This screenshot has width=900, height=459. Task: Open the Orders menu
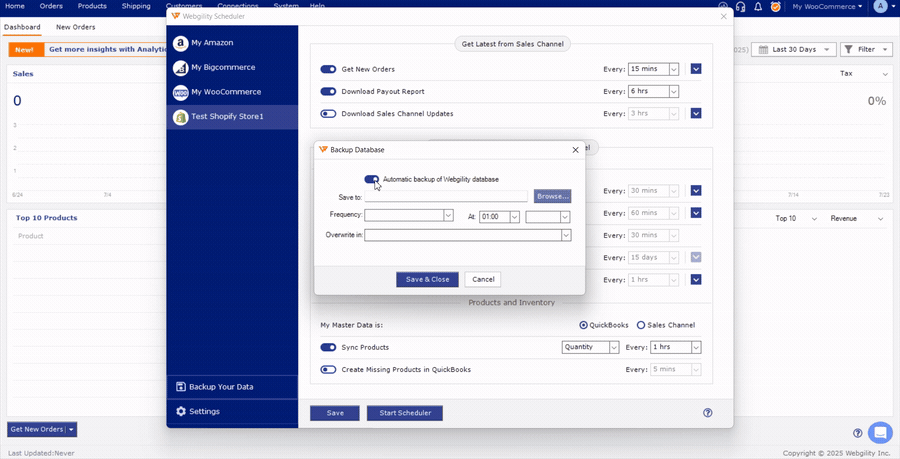pos(51,6)
